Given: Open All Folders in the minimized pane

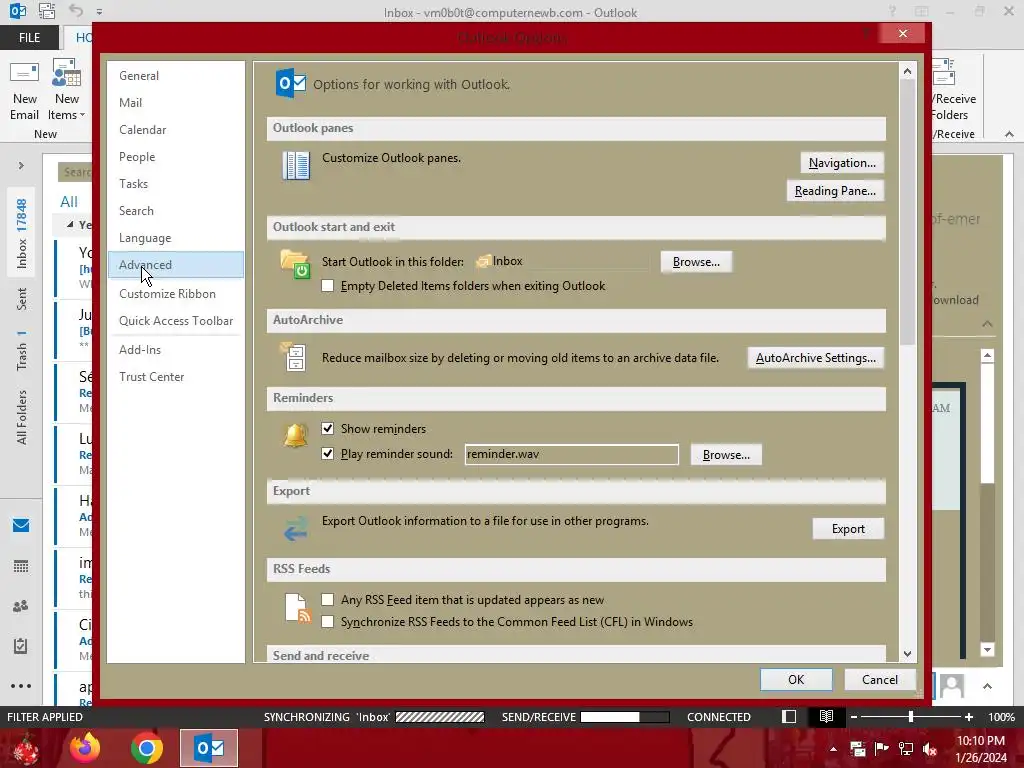Looking at the screenshot, I should [x=22, y=417].
